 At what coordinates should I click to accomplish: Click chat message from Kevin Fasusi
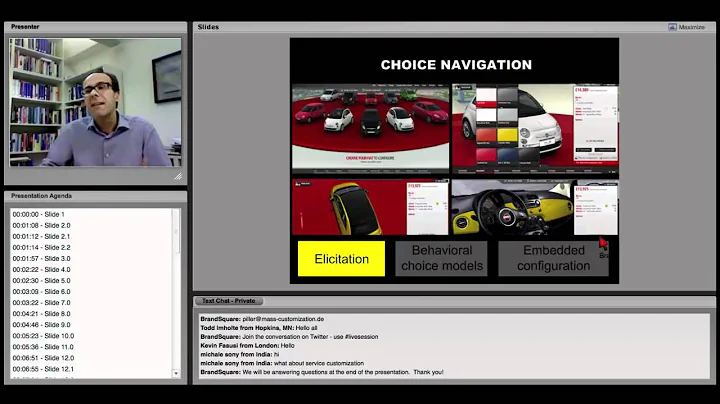[247, 345]
